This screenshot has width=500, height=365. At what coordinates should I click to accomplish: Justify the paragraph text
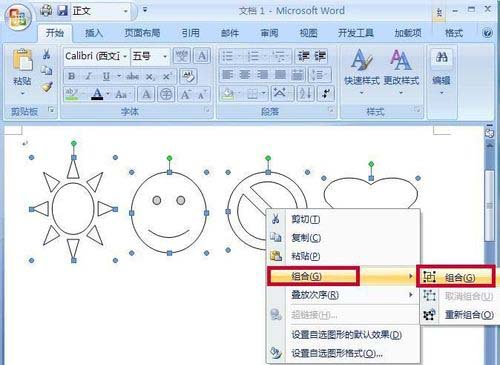(x=280, y=75)
